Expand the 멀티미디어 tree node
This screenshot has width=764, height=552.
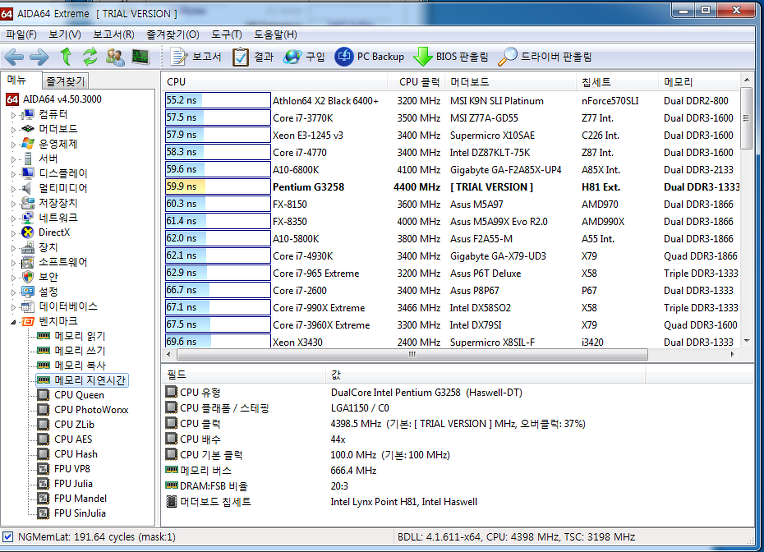14,189
